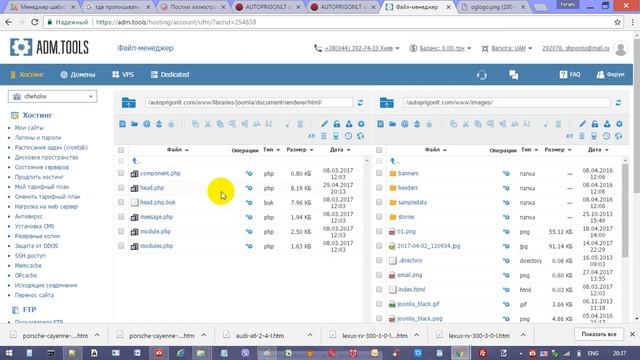Open the VPS nav item
This screenshot has height=360, width=640.
click(x=123, y=75)
